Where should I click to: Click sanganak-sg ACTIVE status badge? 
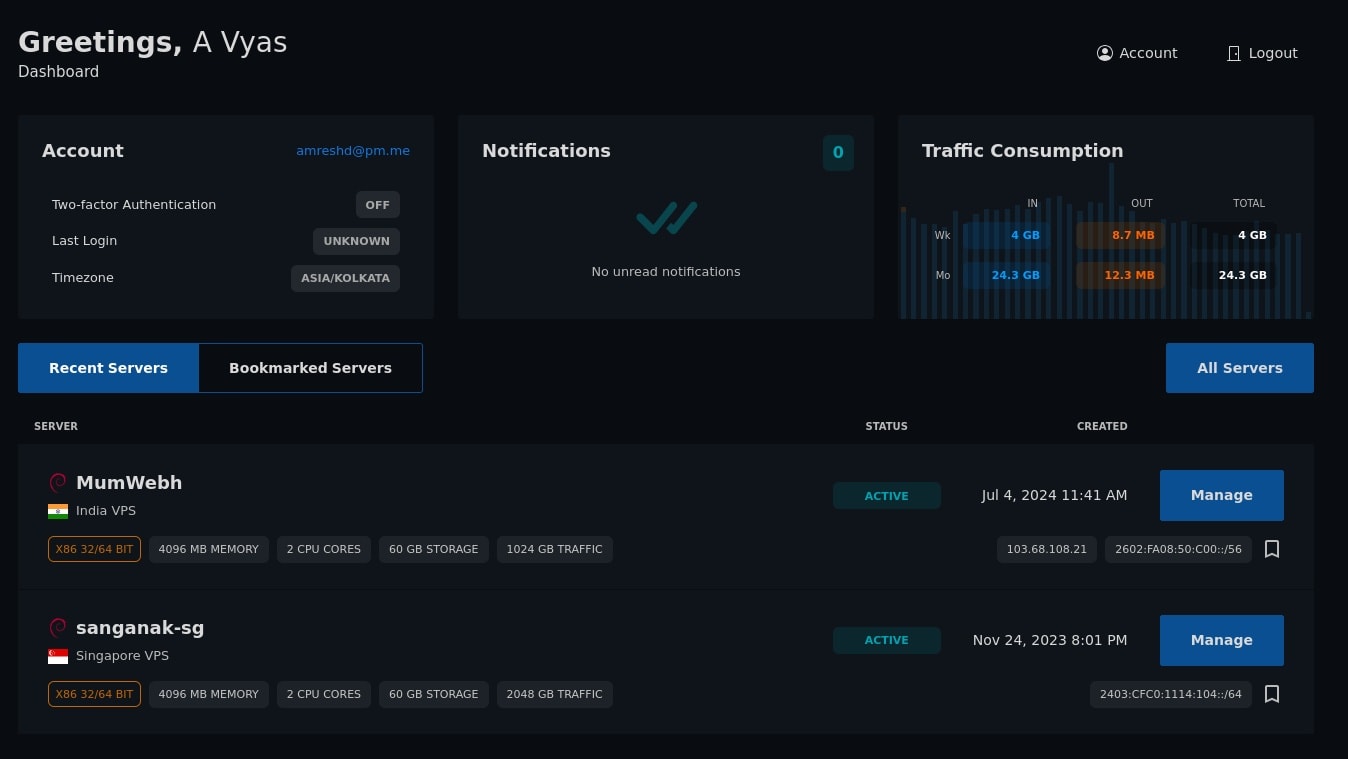(x=887, y=640)
